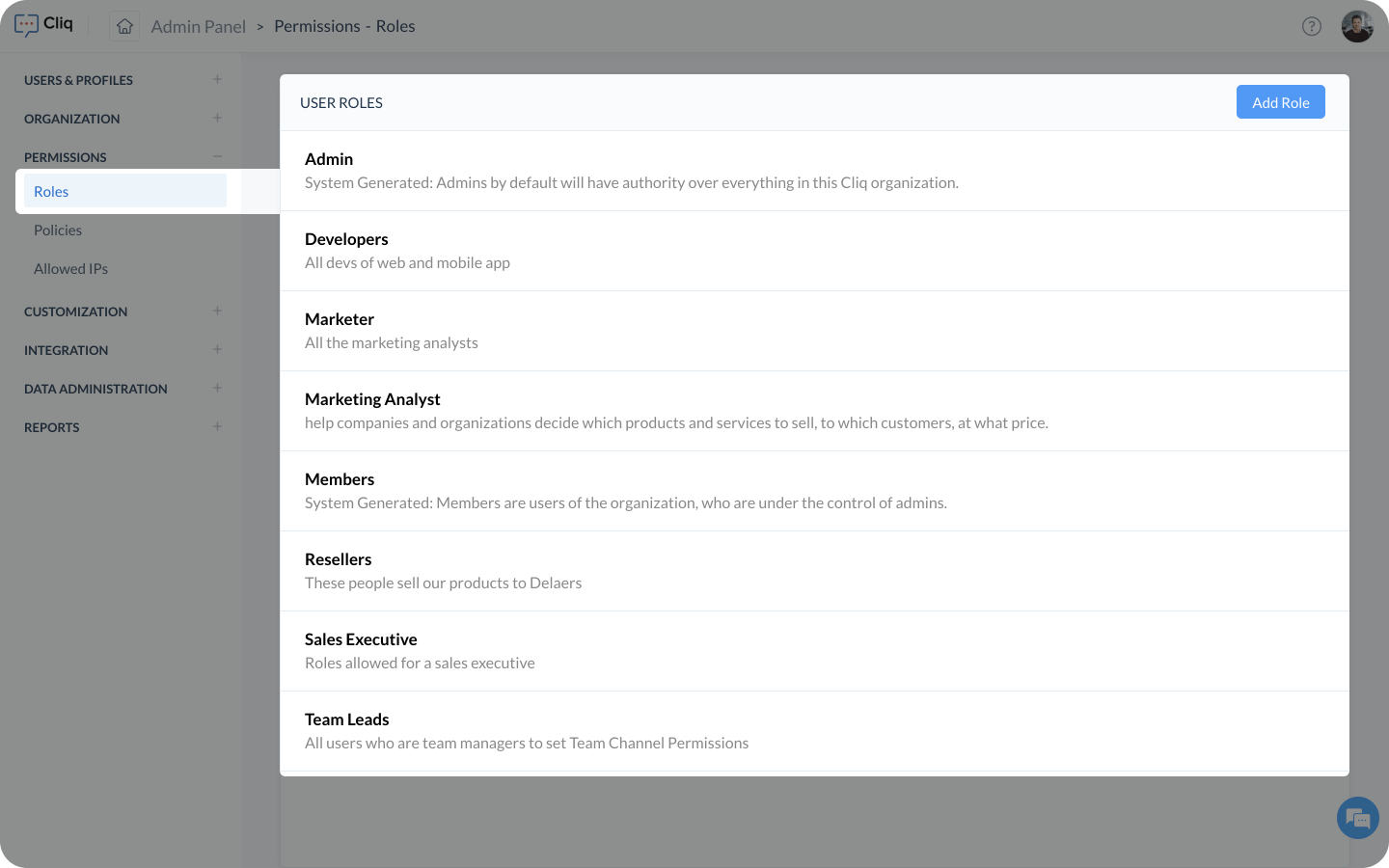Click the Add Role button
1389x868 pixels.
[x=1280, y=102]
